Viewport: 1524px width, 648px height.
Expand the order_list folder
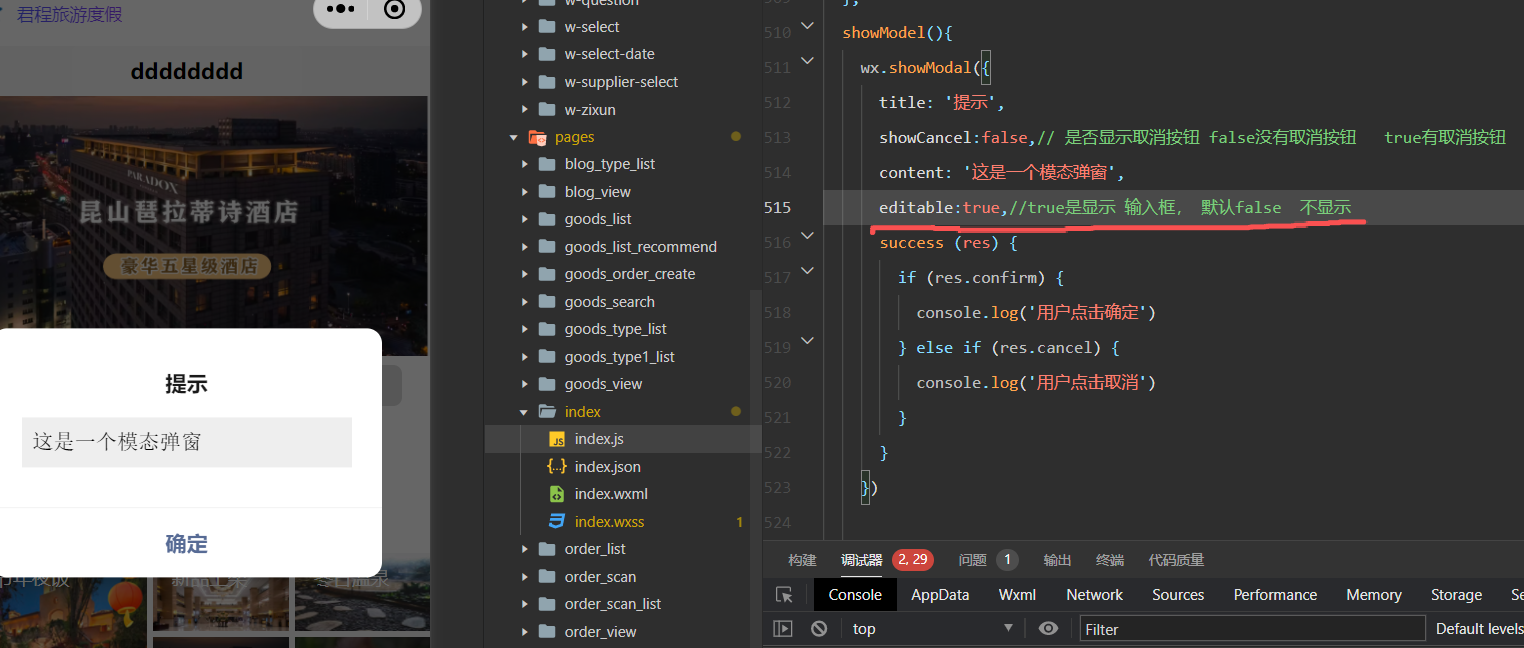pos(525,549)
